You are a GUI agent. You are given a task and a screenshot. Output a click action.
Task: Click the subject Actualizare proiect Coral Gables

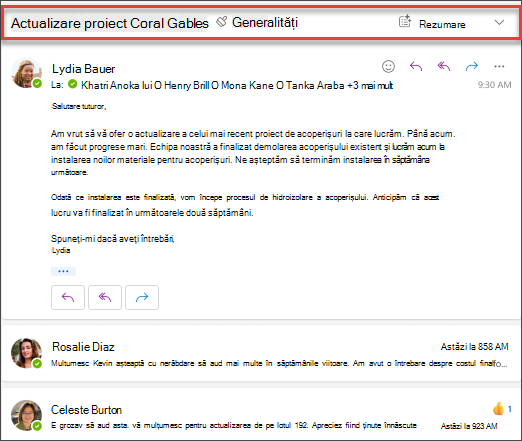click(110, 23)
